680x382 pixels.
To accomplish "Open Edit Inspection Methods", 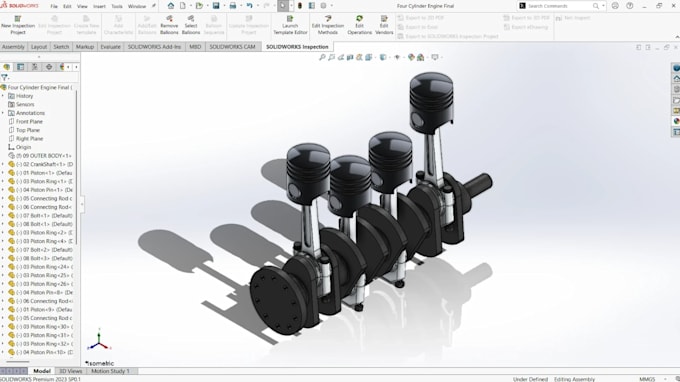I will point(327,26).
